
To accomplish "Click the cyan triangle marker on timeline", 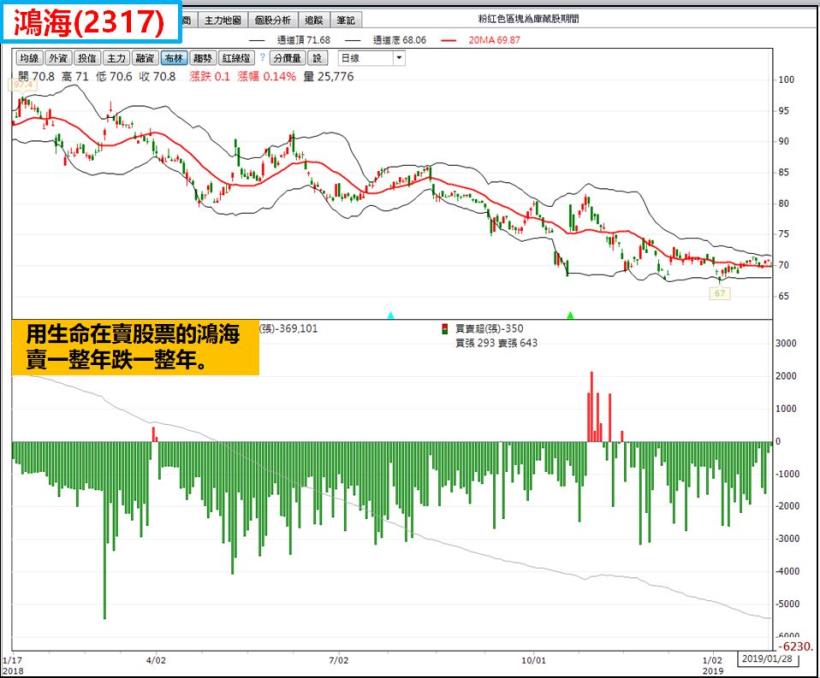I will pyautogui.click(x=390, y=315).
